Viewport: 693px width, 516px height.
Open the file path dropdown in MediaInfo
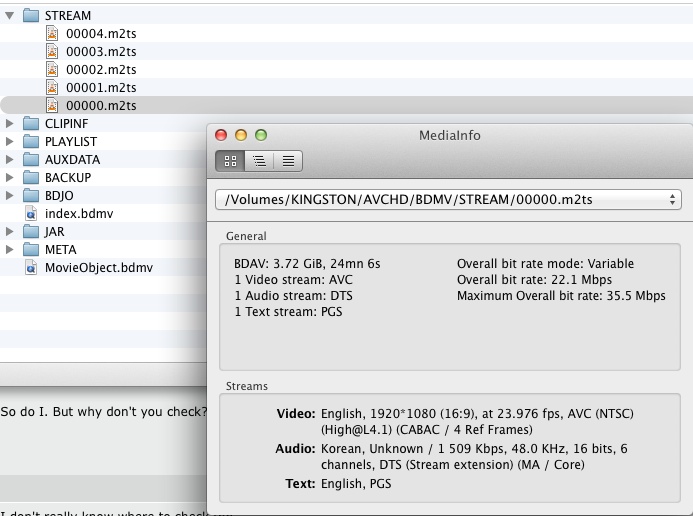point(448,199)
